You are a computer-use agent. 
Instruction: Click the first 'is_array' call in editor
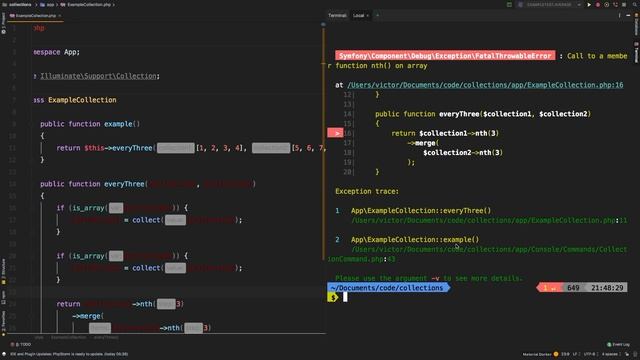coord(88,208)
